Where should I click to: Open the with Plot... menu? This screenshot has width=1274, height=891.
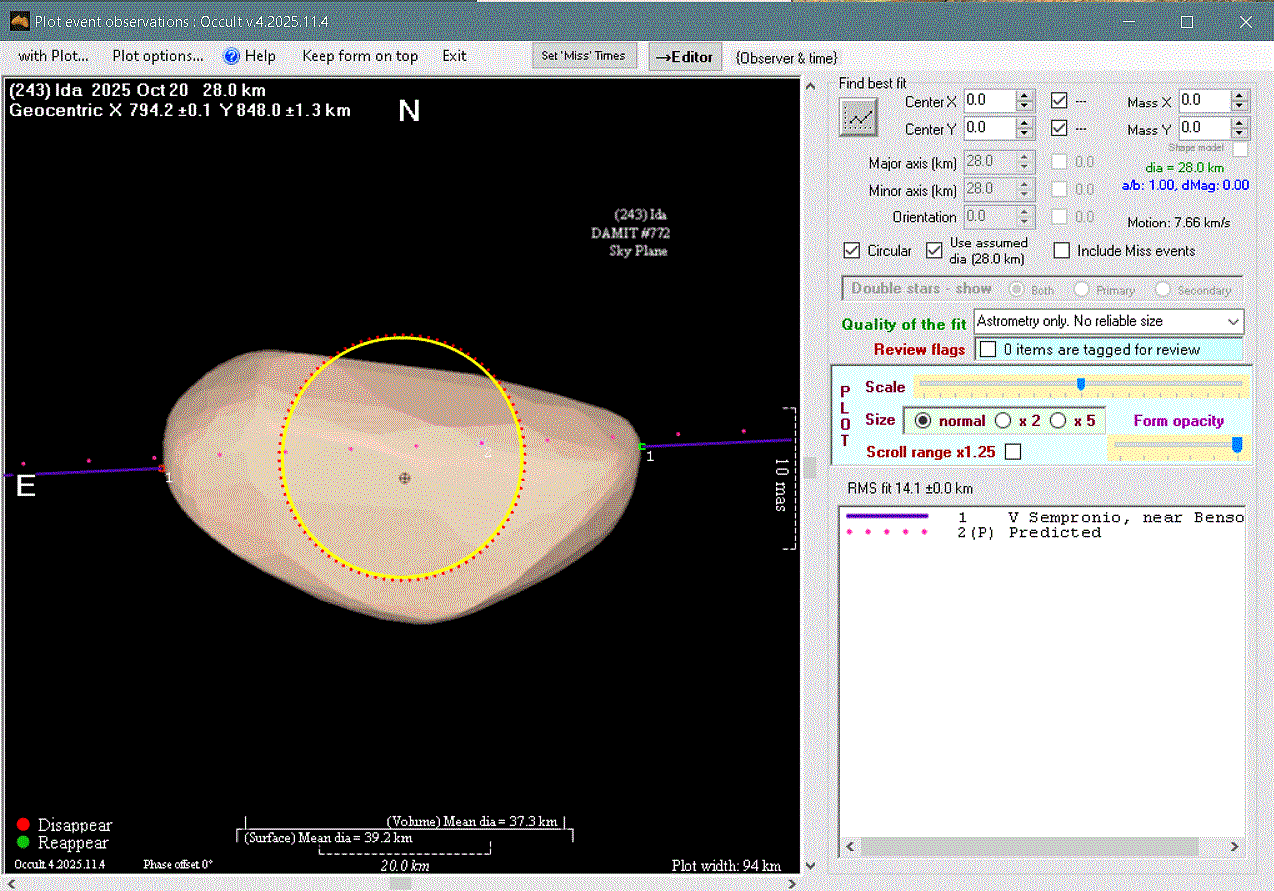coord(53,56)
